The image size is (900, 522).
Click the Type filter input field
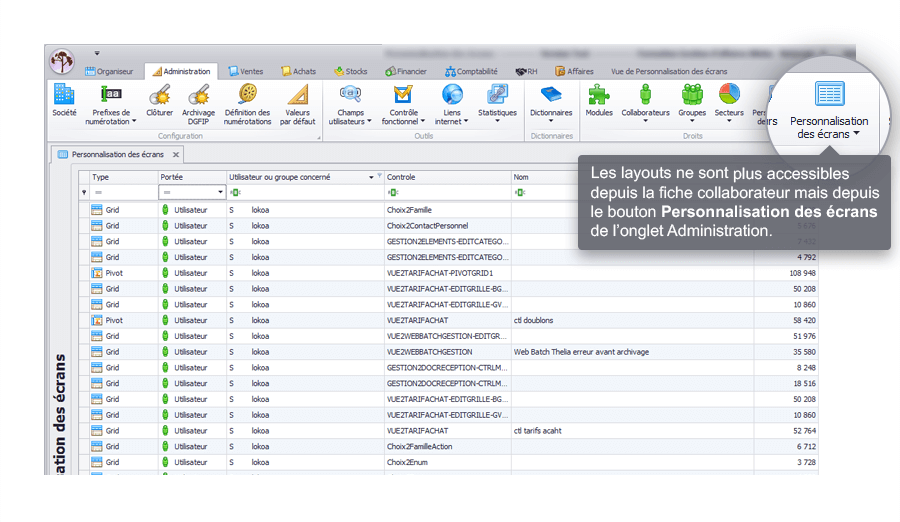(x=122, y=192)
